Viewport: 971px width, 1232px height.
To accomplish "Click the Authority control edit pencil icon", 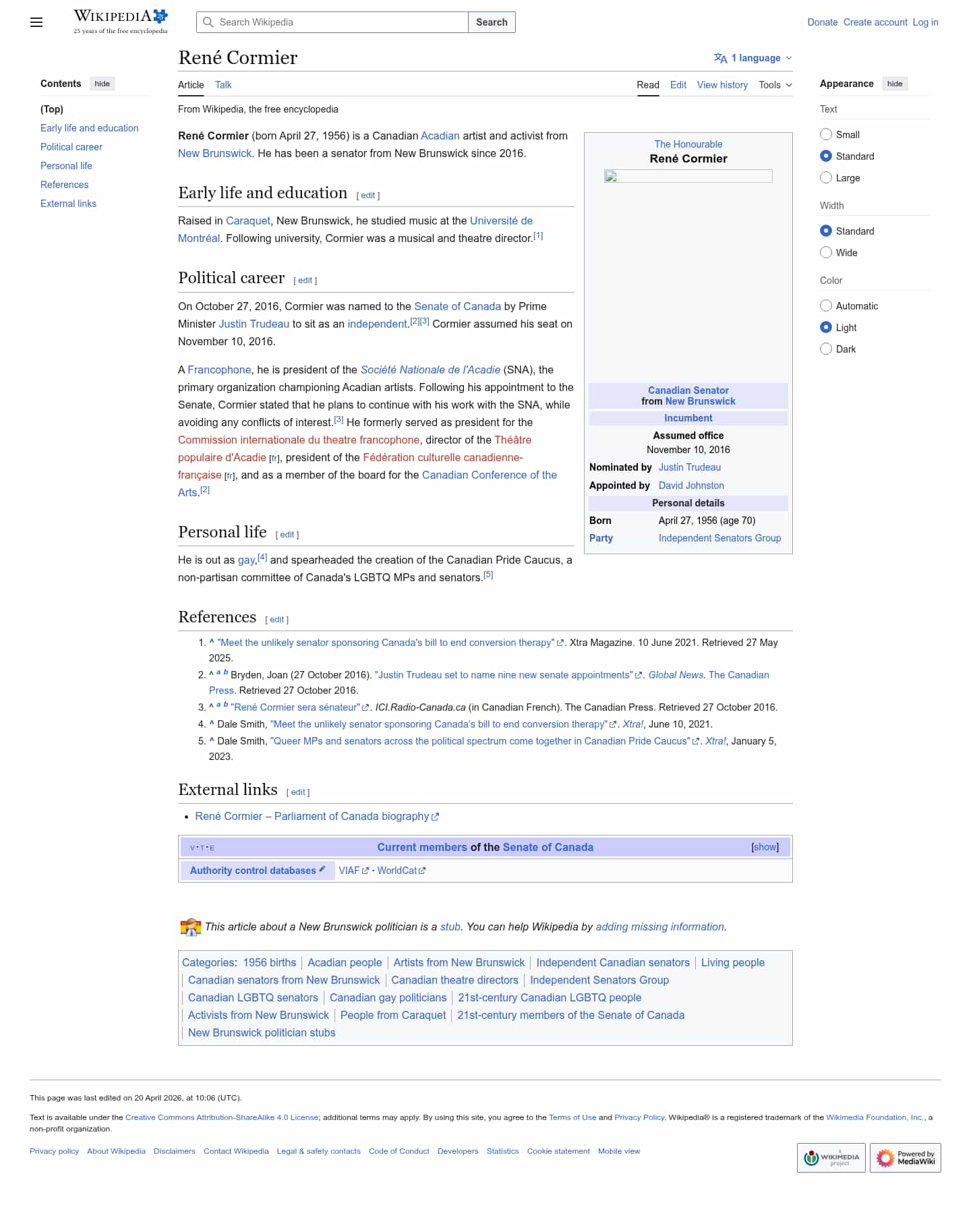I will [x=322, y=869].
